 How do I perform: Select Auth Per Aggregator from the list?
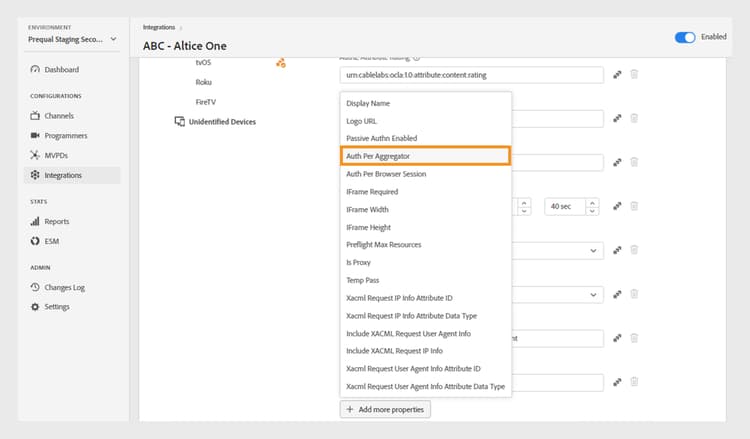(x=425, y=156)
